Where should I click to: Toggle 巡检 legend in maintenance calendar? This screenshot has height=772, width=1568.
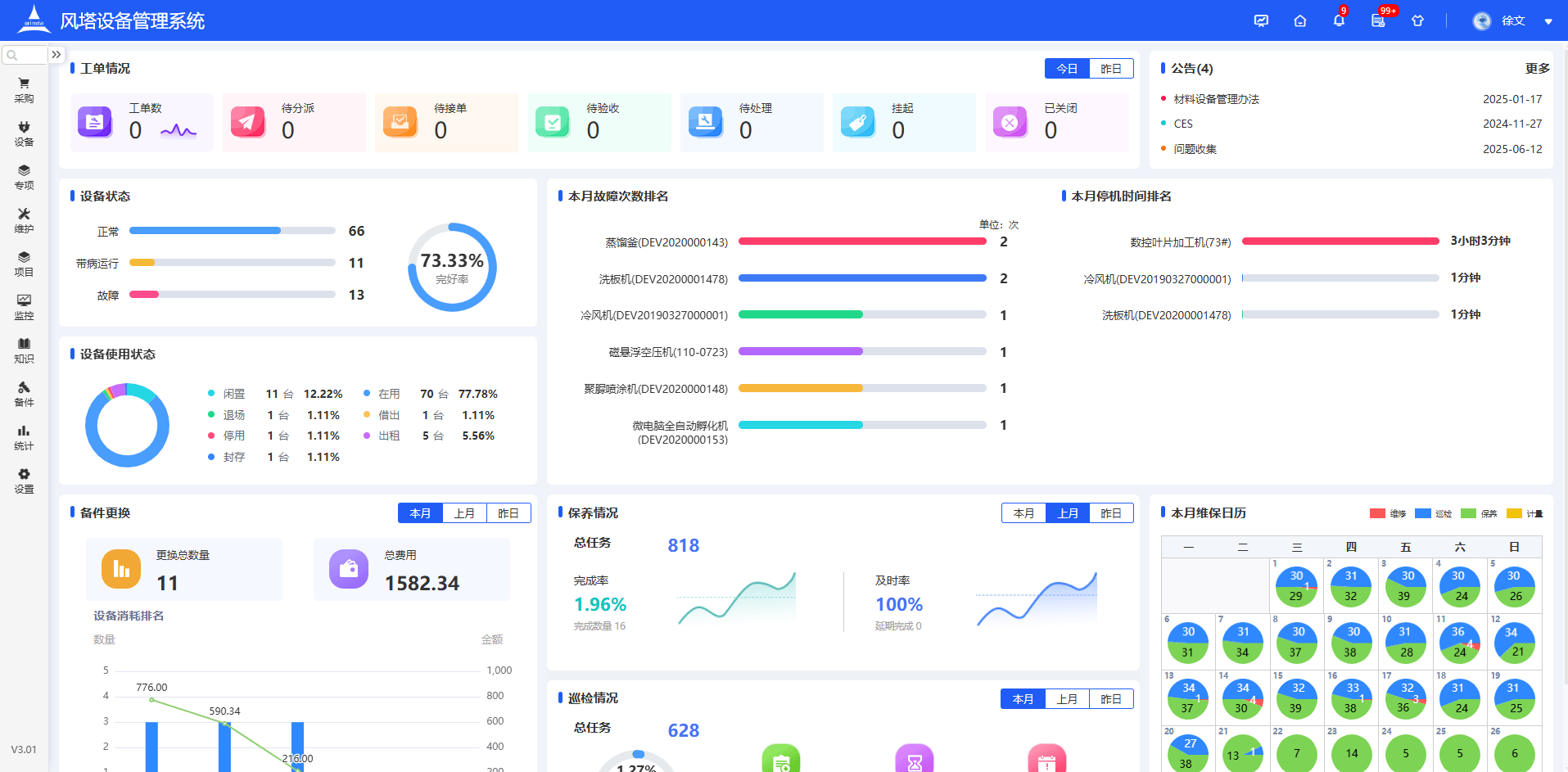(x=1433, y=513)
